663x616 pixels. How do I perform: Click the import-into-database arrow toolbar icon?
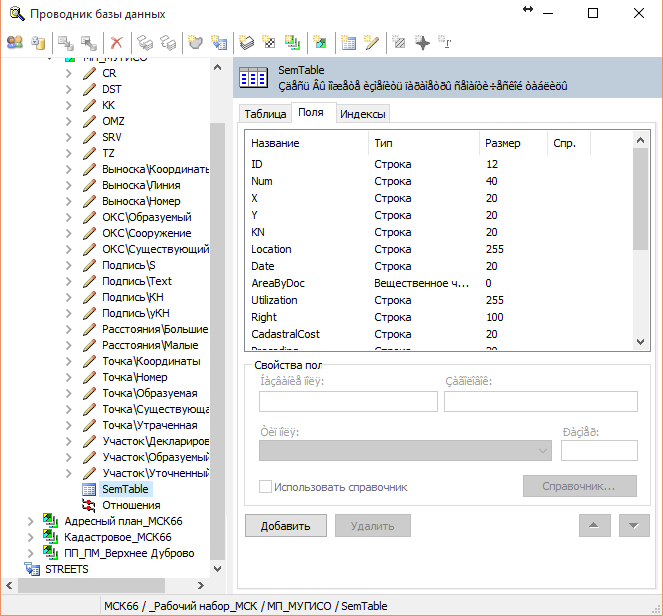click(66, 42)
